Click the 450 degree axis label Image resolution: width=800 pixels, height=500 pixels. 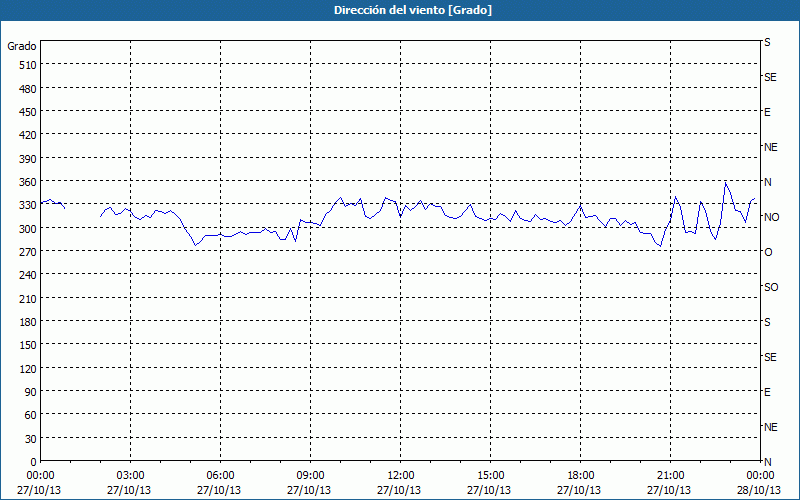28,112
